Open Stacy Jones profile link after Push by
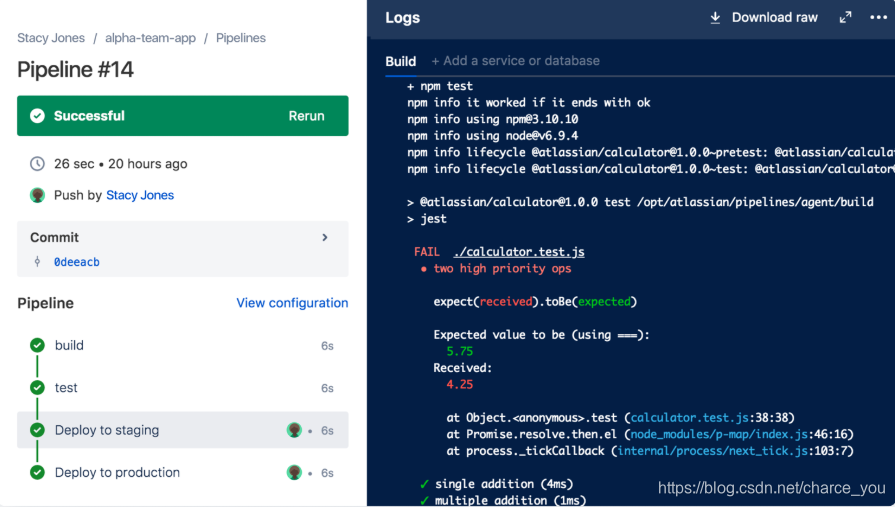Viewport: 895px width, 507px height. (x=140, y=195)
